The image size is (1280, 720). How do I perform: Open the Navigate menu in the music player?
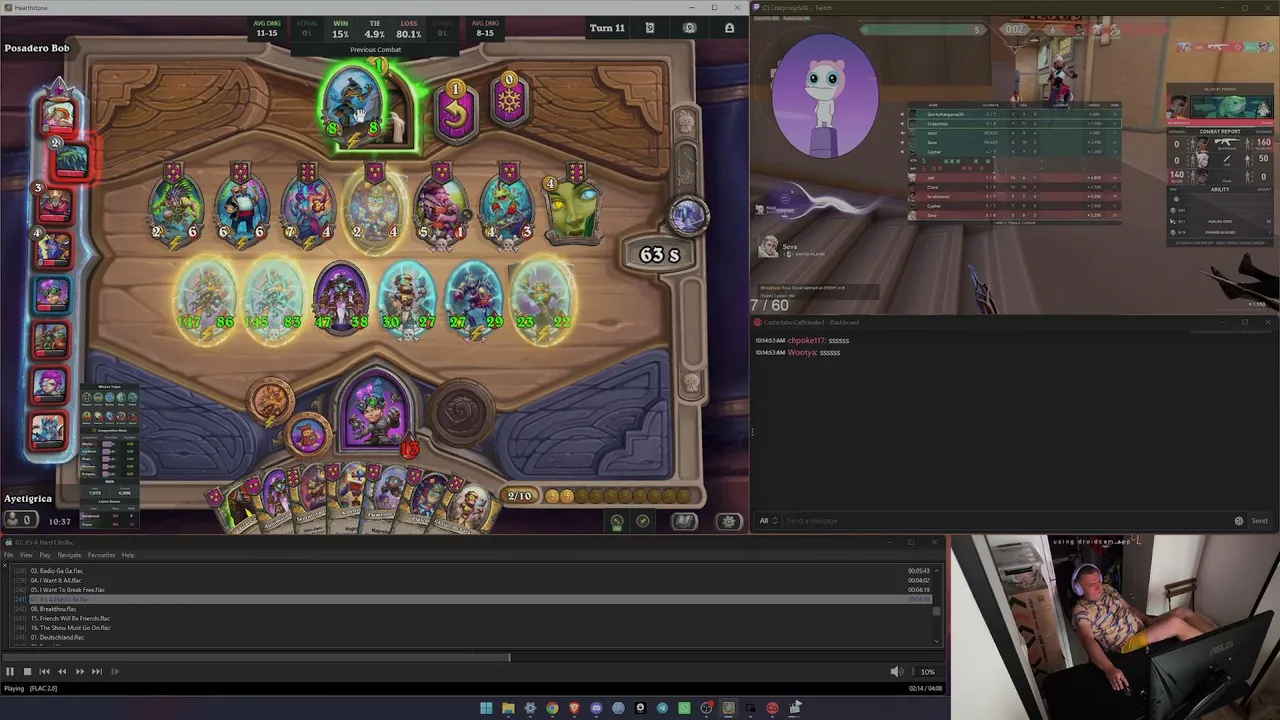[69, 555]
